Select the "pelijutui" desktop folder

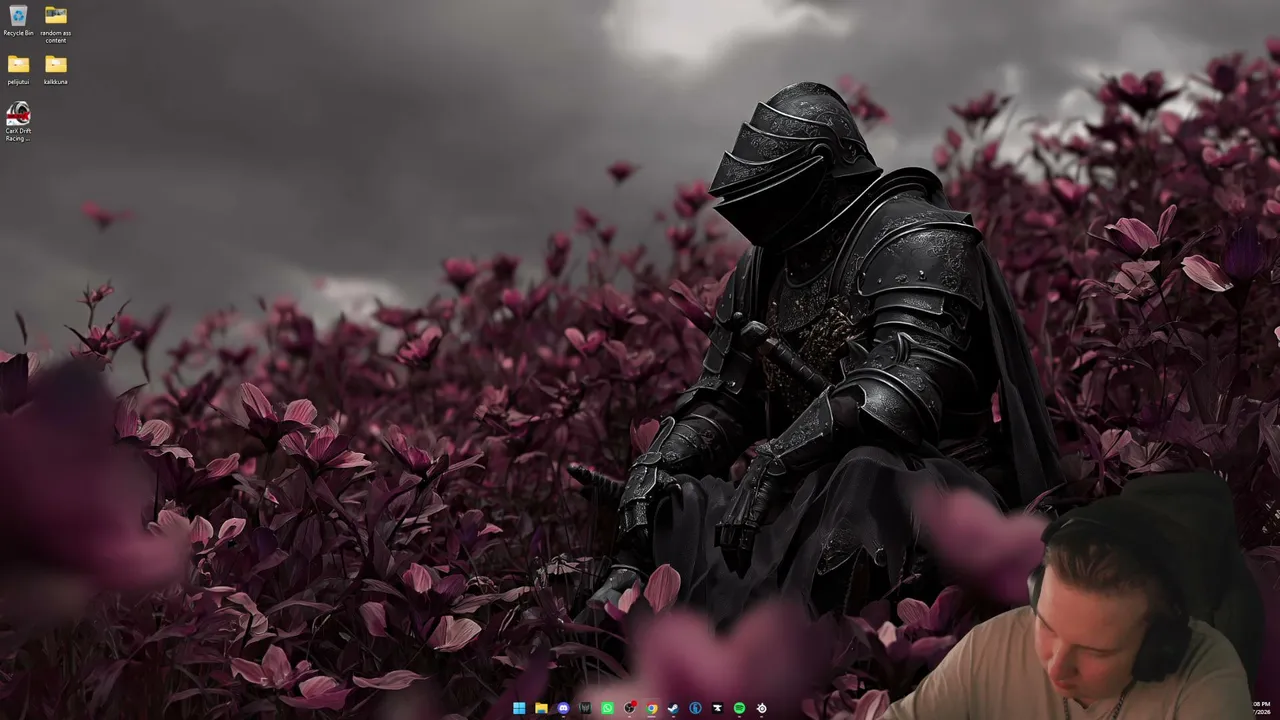(x=18, y=69)
